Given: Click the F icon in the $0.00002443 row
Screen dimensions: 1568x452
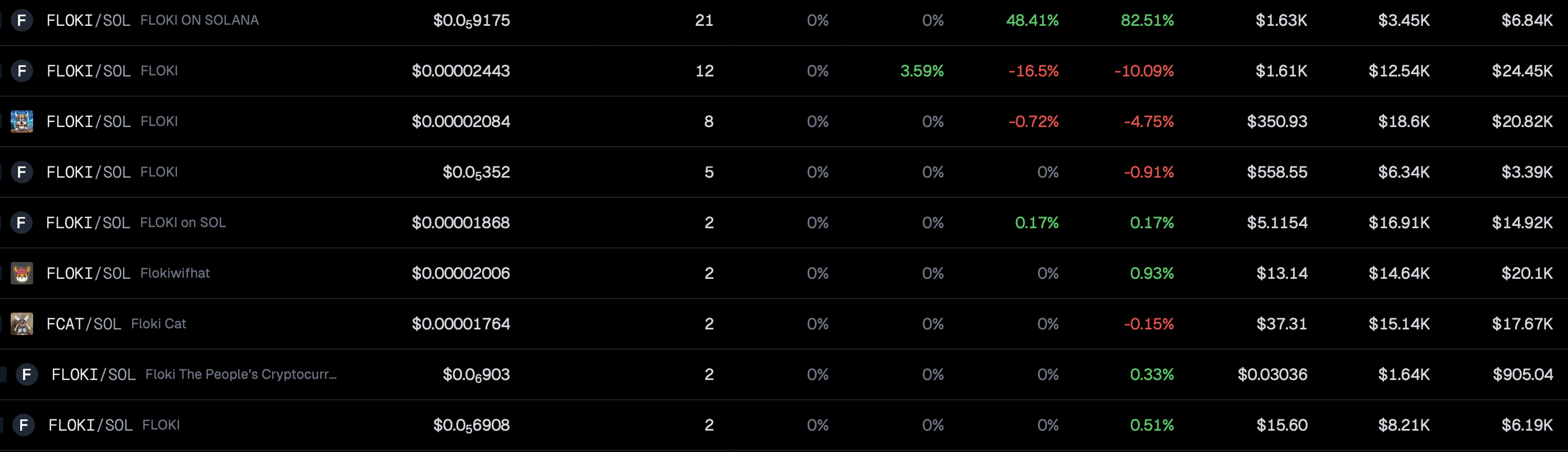Looking at the screenshot, I should (x=22, y=71).
